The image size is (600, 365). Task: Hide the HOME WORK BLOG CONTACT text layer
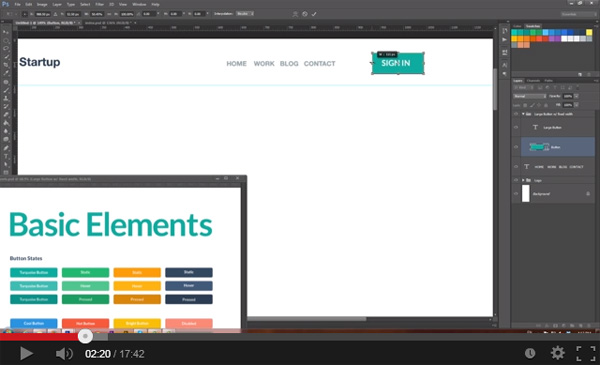[x=516, y=166]
